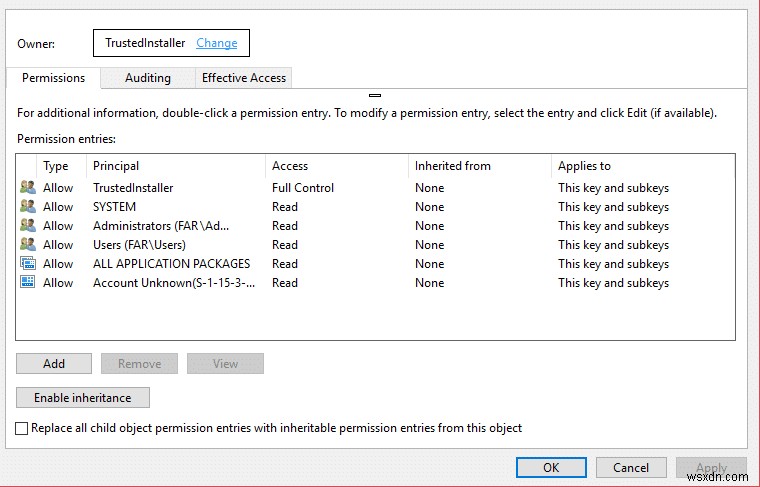Click the Enable inheritance button
The height and width of the screenshot is (487, 760).
click(x=82, y=397)
